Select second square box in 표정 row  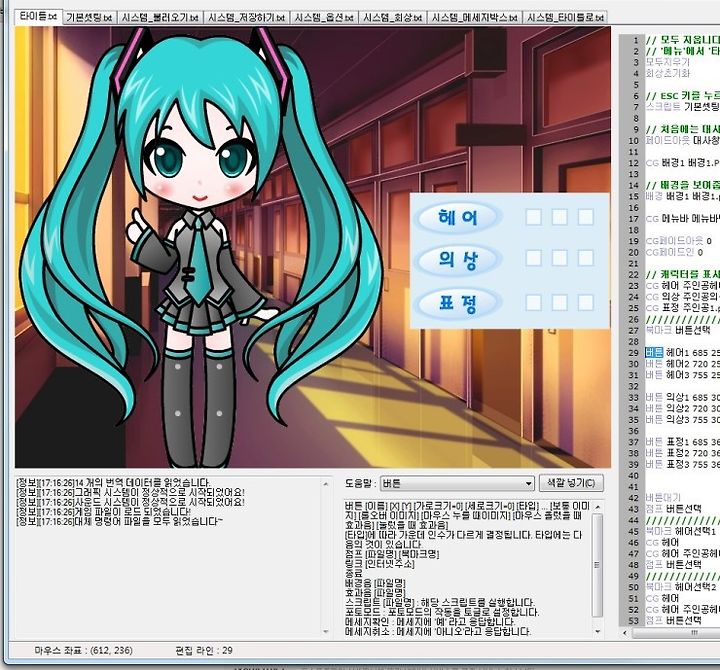pyautogui.click(x=559, y=303)
